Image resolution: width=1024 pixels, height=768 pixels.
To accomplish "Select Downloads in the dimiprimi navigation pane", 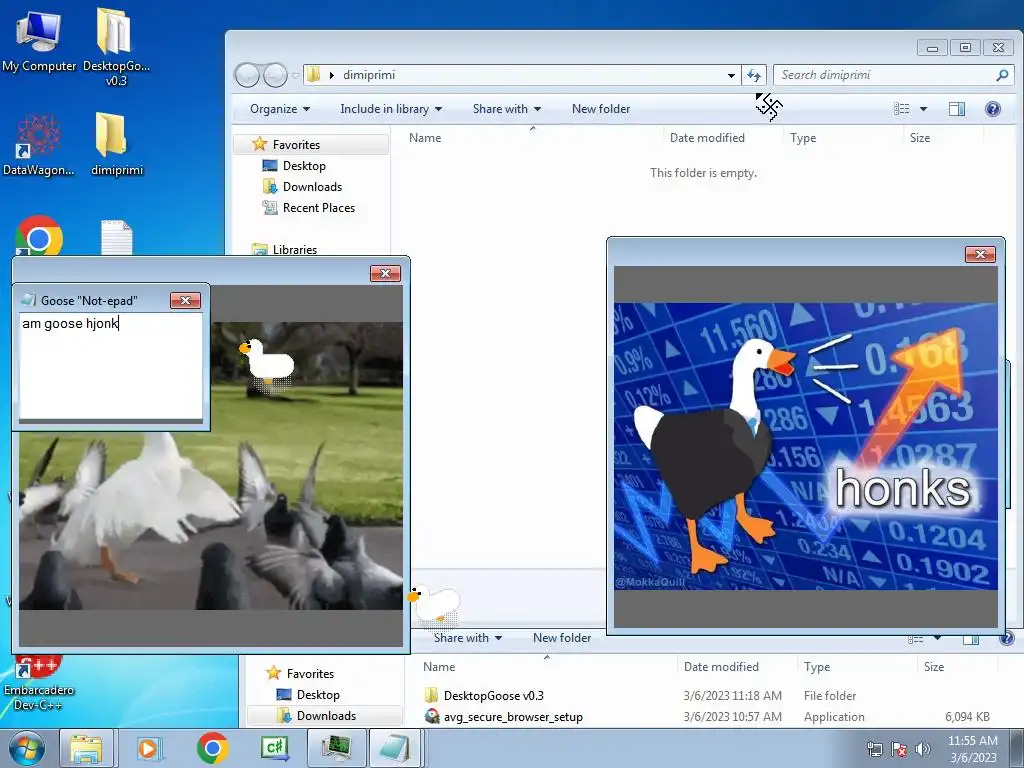I will click(312, 187).
